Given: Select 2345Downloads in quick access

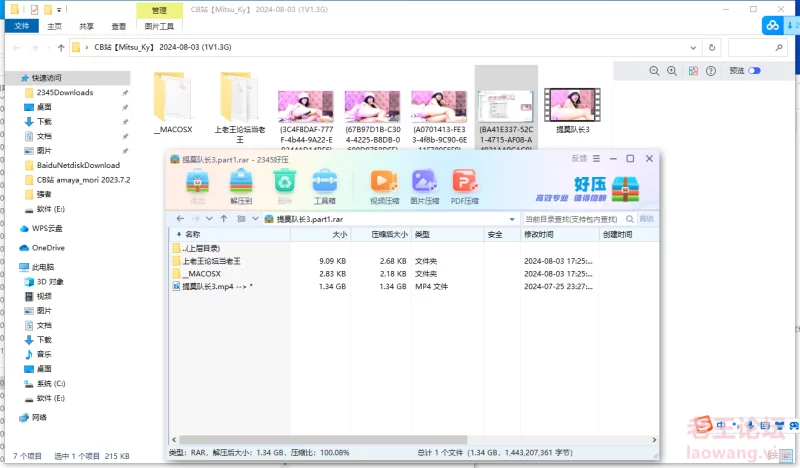Looking at the screenshot, I should pyautogui.click(x=64, y=92).
